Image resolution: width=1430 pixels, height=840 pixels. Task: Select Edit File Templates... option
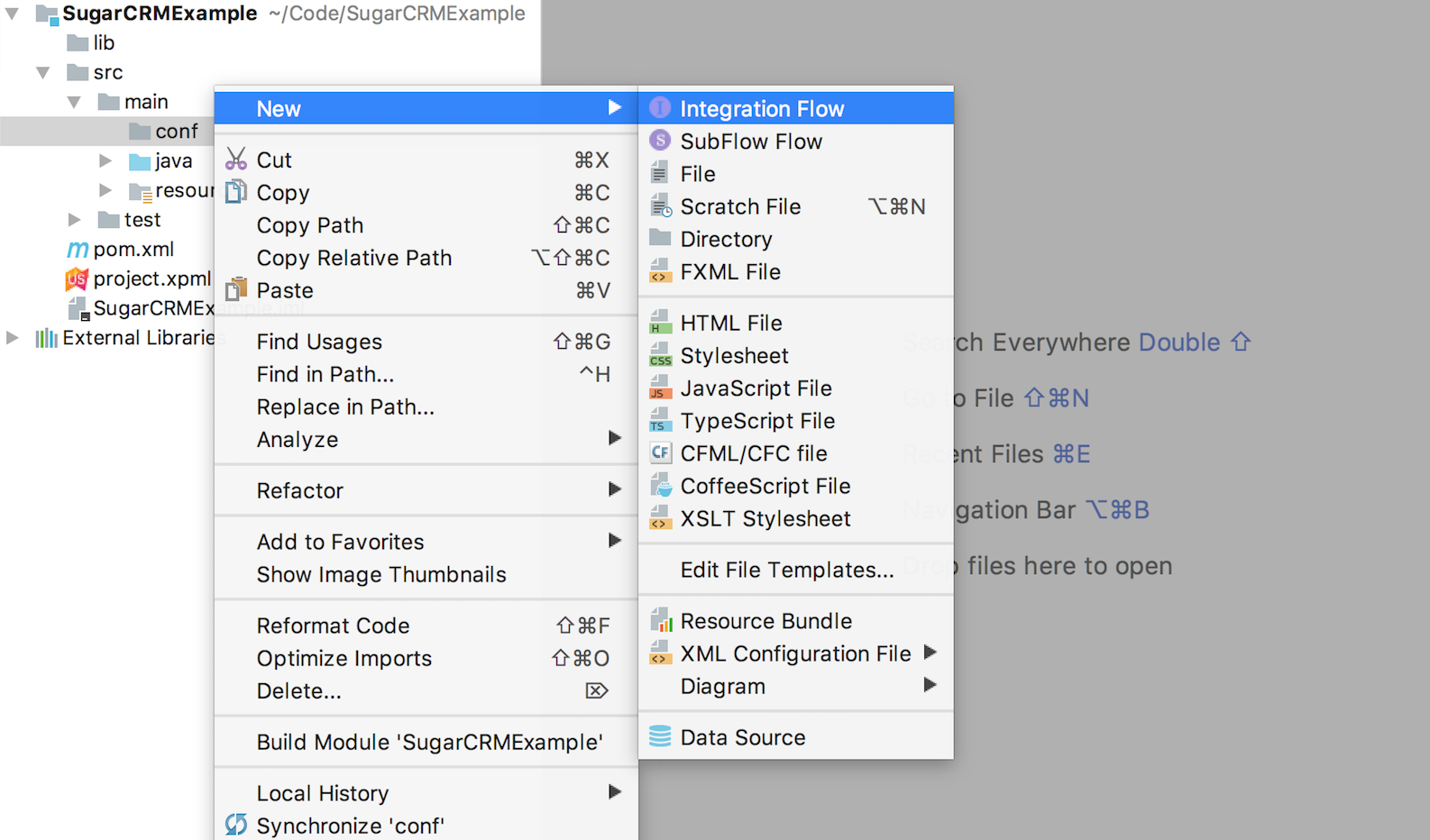point(786,570)
